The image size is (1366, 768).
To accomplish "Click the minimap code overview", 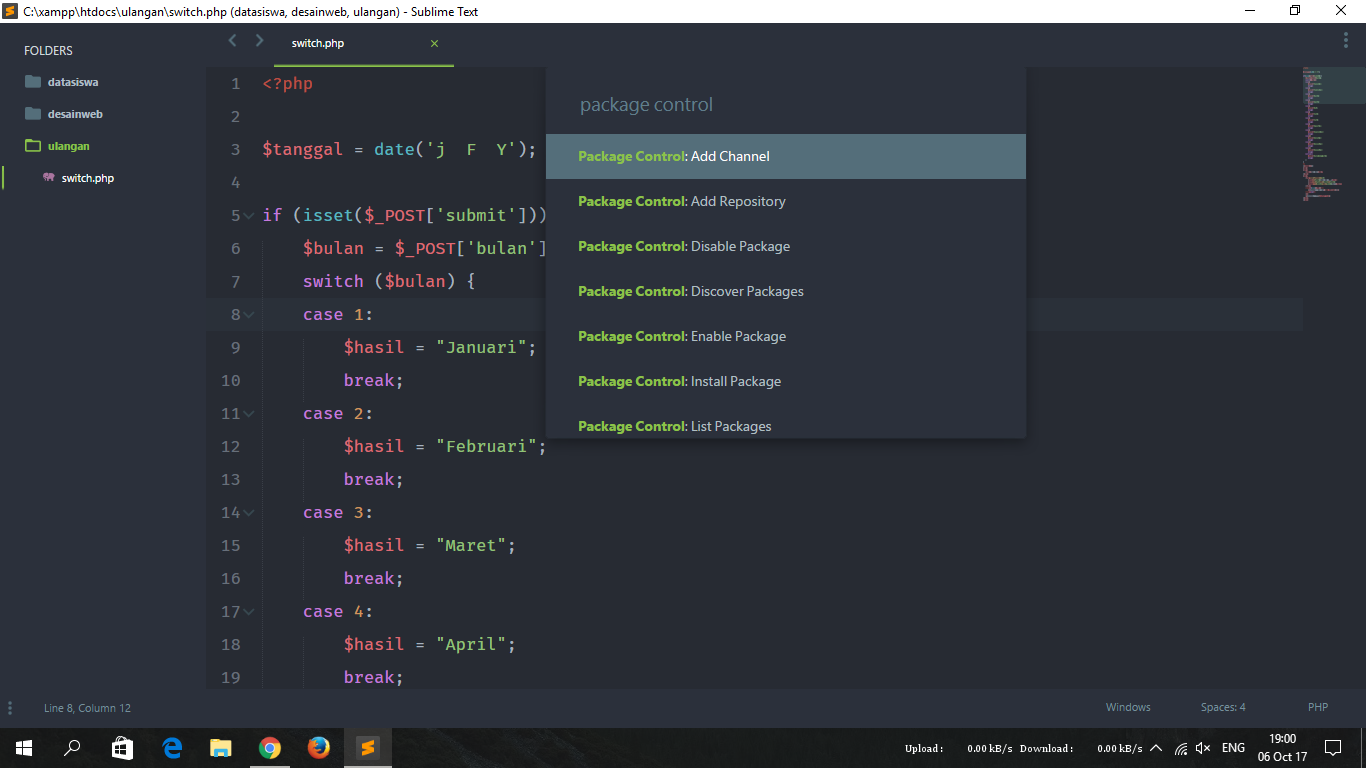I will pos(1334,135).
